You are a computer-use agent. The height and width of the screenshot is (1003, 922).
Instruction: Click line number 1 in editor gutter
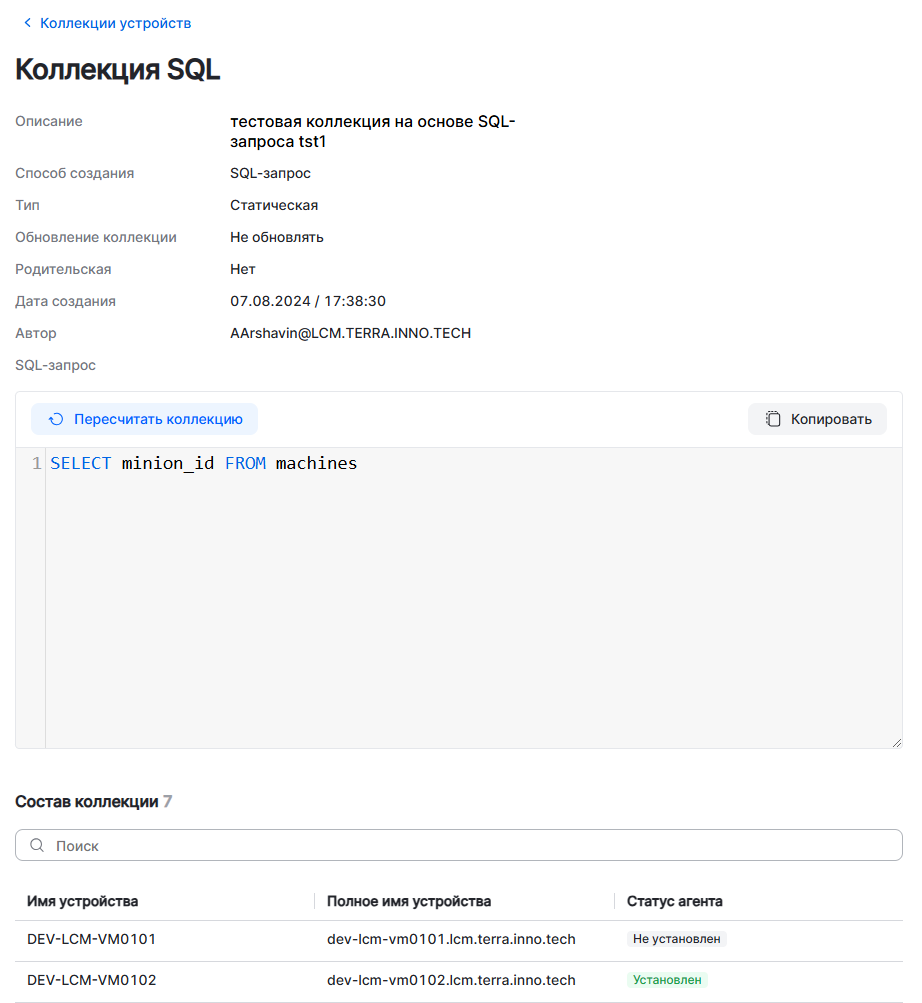(36, 464)
